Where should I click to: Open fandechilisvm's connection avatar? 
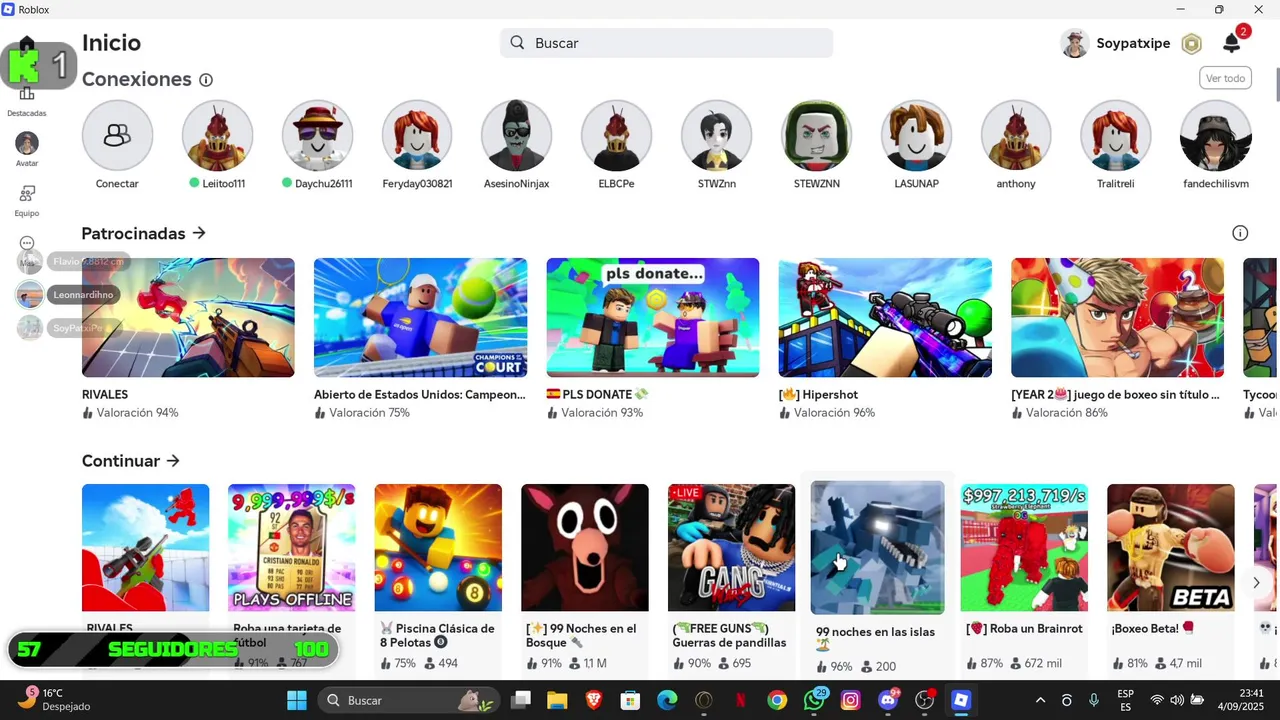click(1216, 135)
